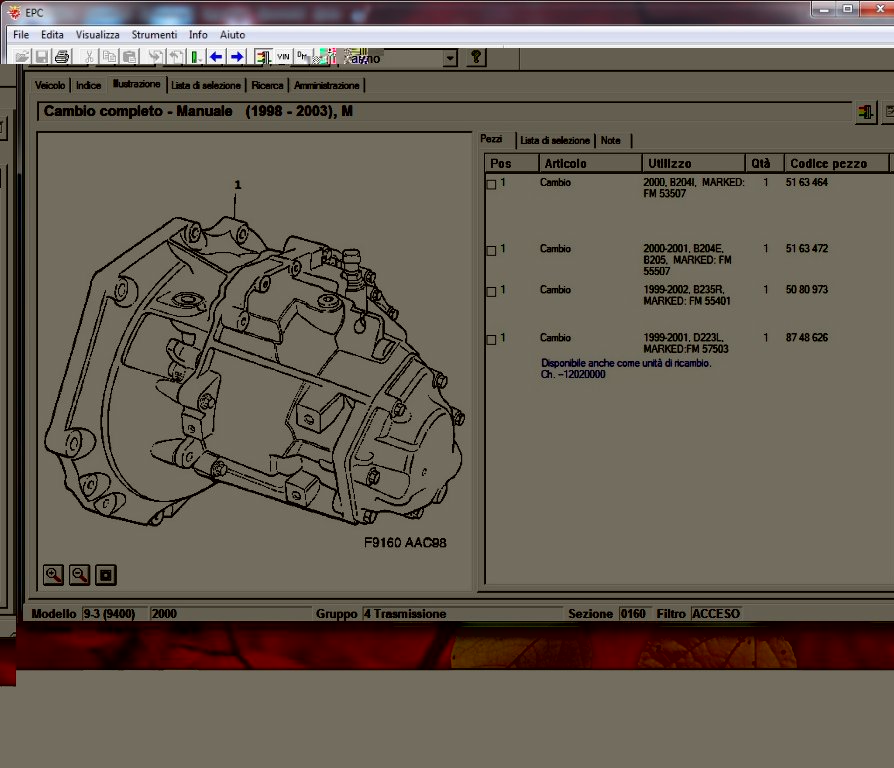Click the colored list icon beside the title bar
The image size is (894, 768).
[865, 112]
